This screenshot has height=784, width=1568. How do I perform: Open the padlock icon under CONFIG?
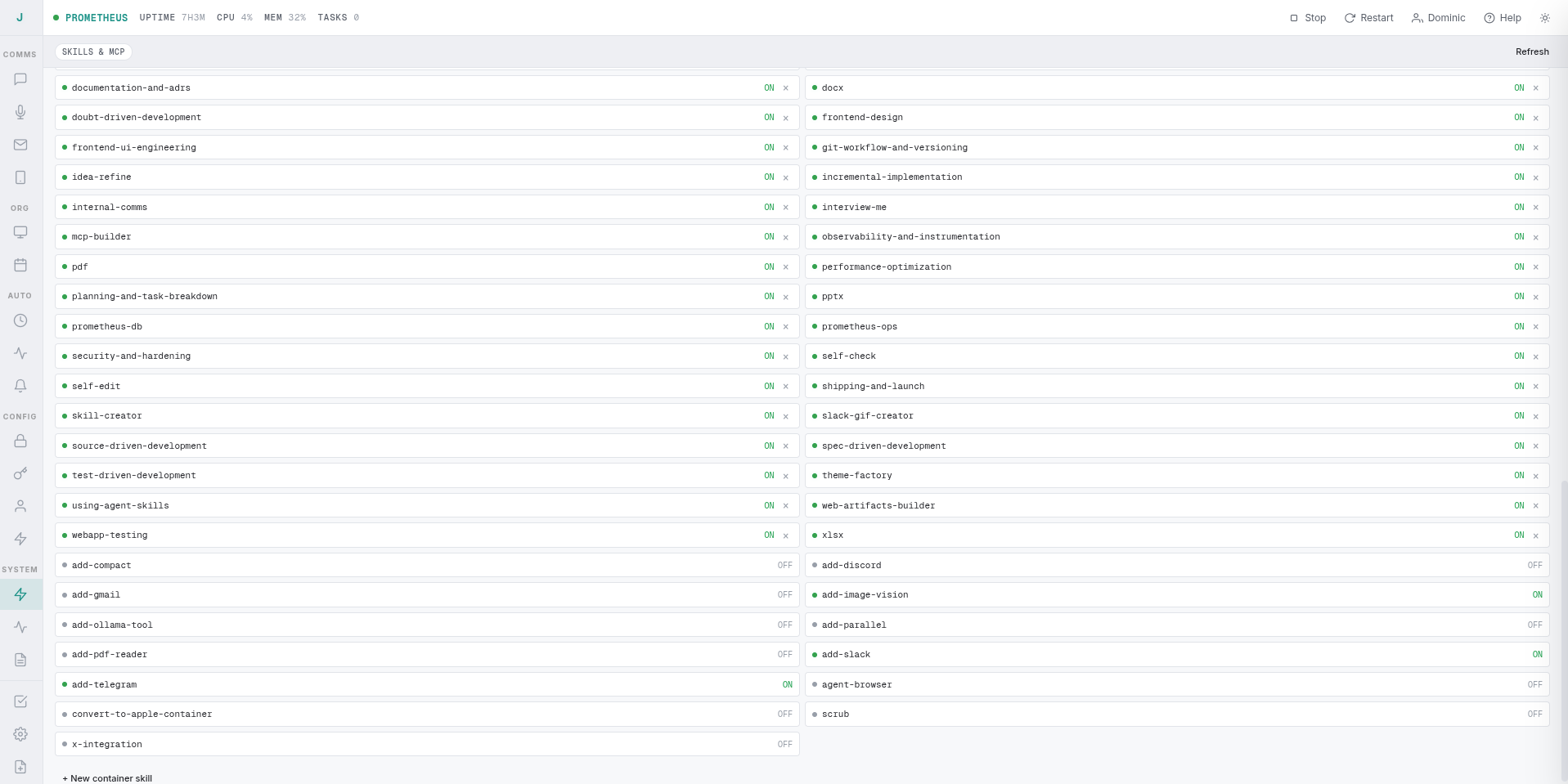click(20, 441)
